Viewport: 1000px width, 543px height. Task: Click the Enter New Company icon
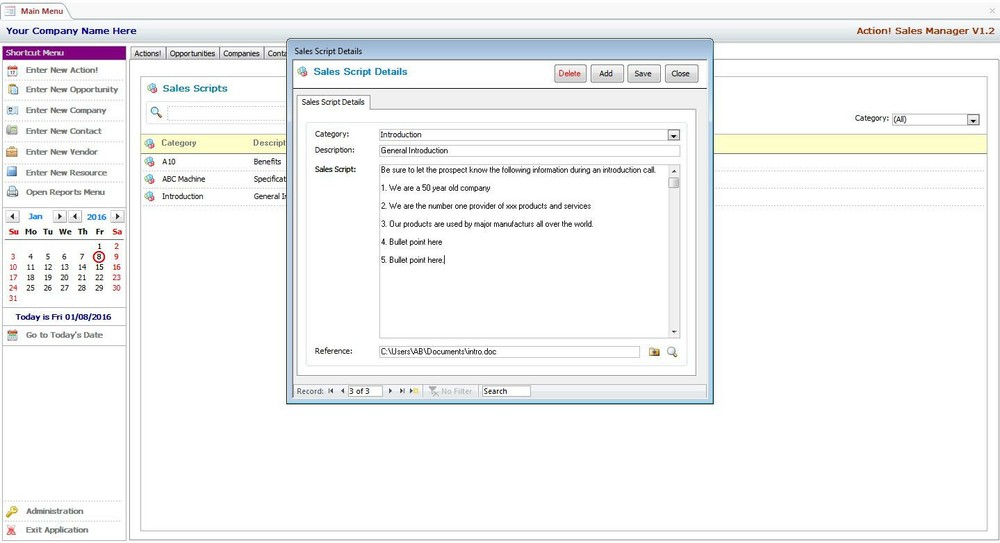pos(12,110)
